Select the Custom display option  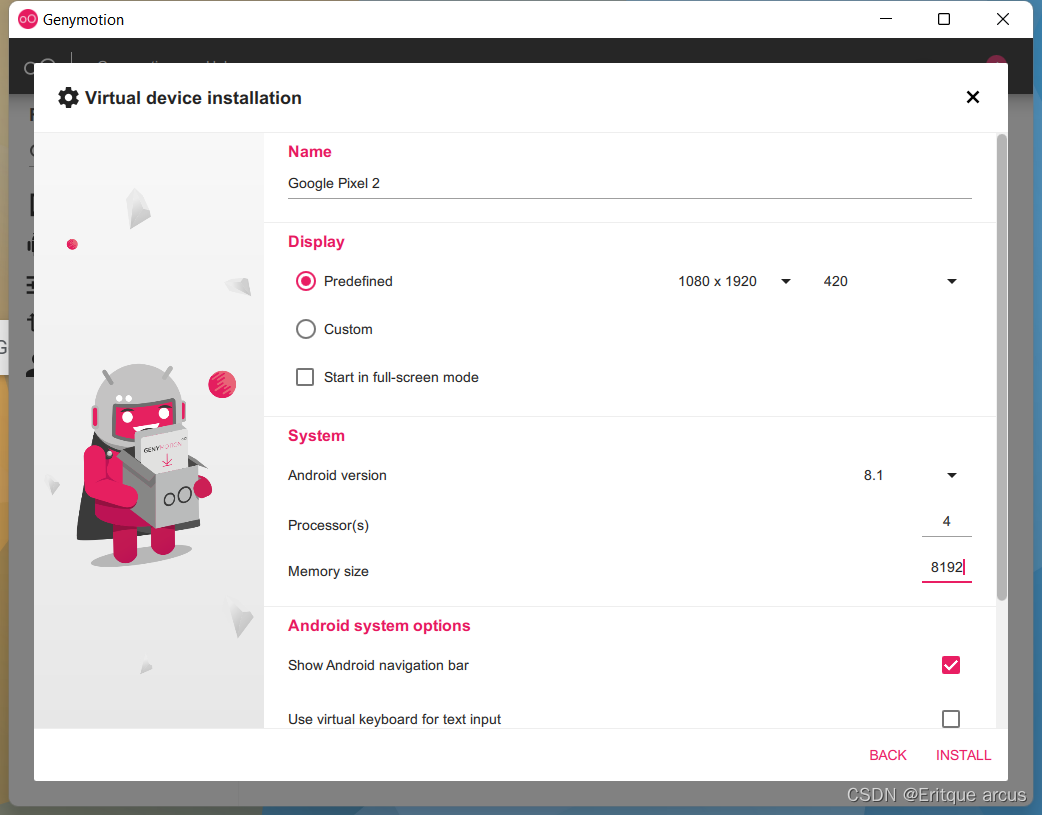305,329
